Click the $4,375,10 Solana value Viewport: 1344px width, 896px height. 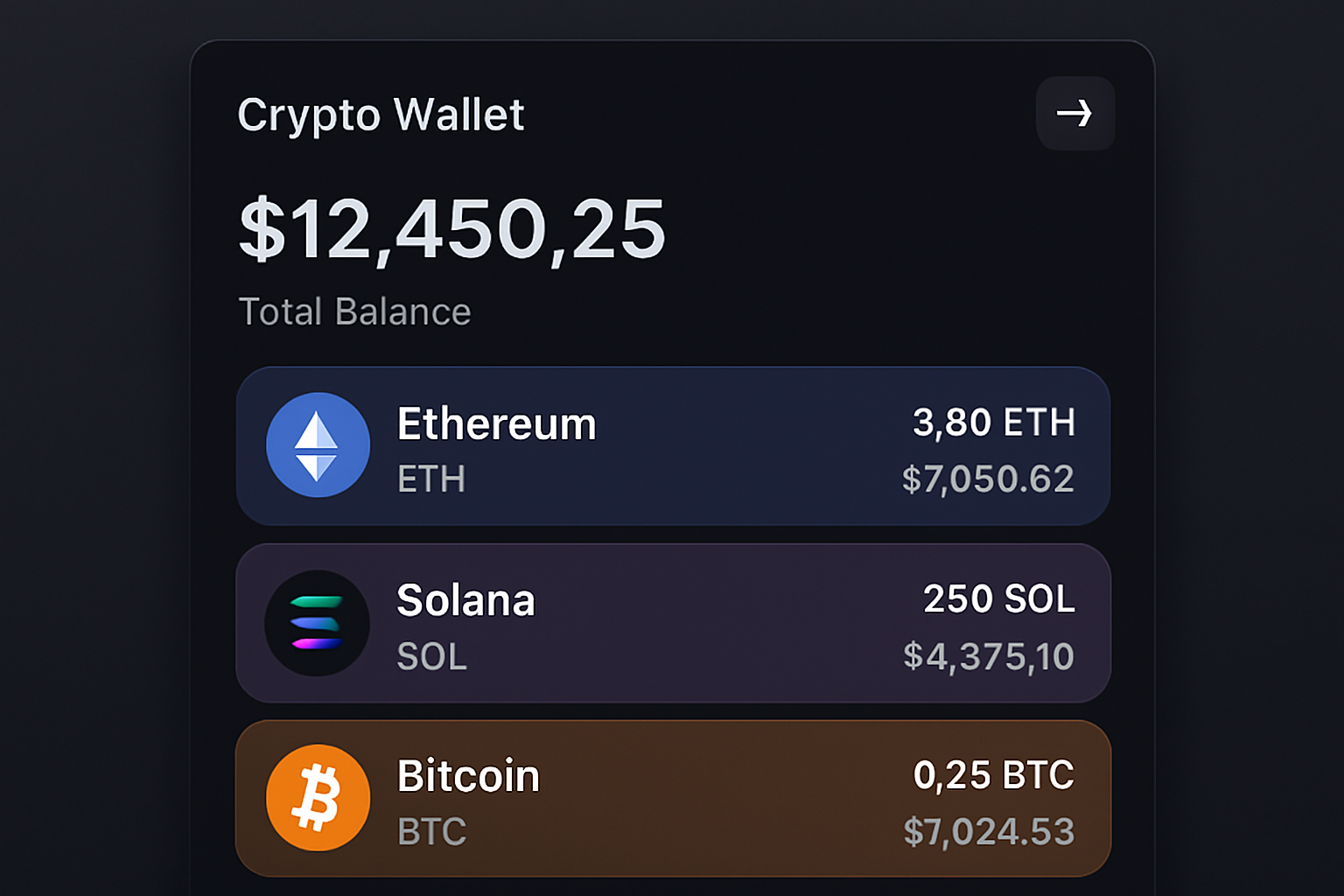click(988, 656)
